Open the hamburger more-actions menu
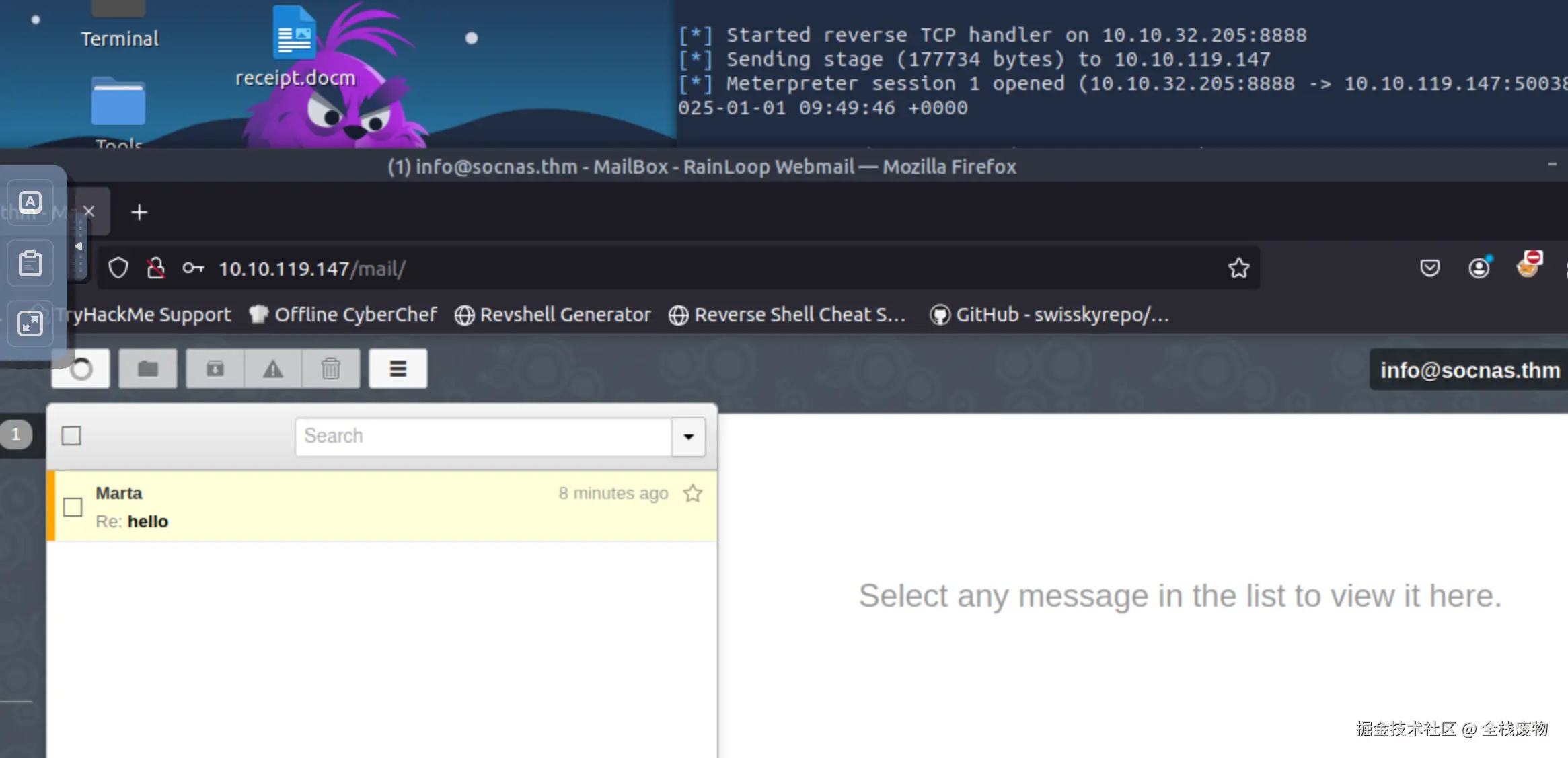The width and height of the screenshot is (1568, 758). (398, 369)
